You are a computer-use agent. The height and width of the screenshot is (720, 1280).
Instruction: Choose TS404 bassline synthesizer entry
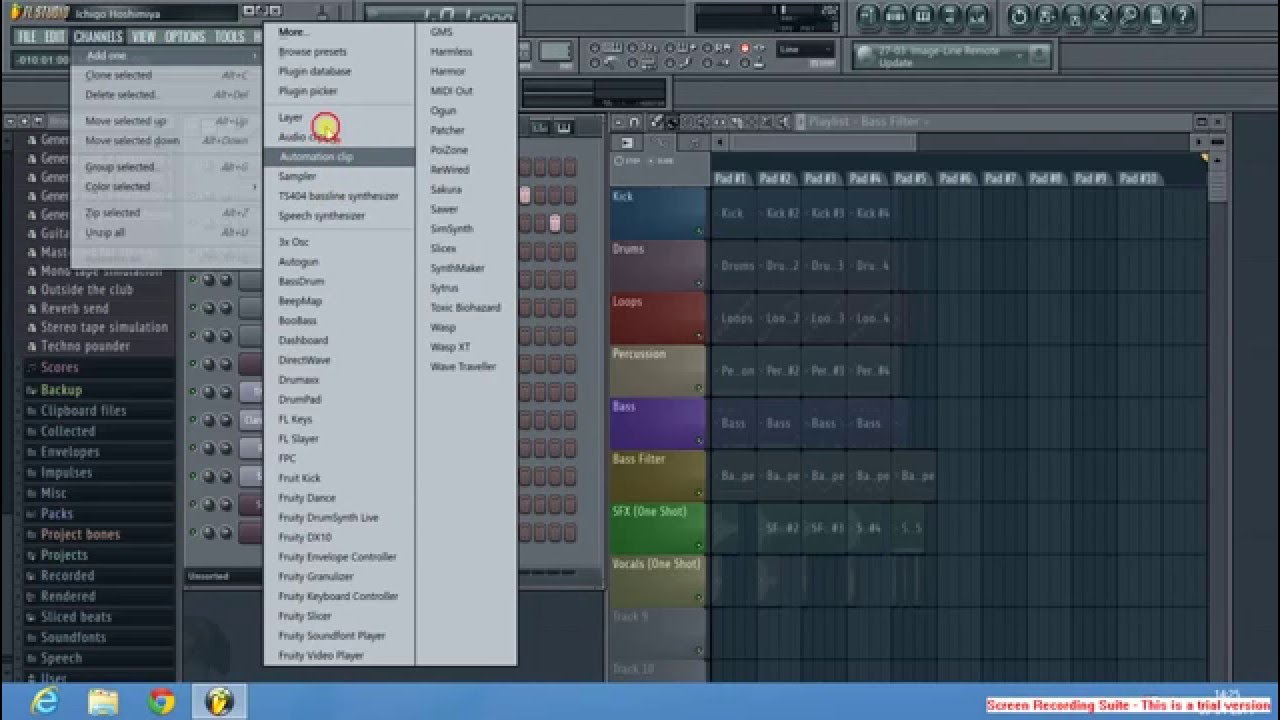[x=339, y=196]
